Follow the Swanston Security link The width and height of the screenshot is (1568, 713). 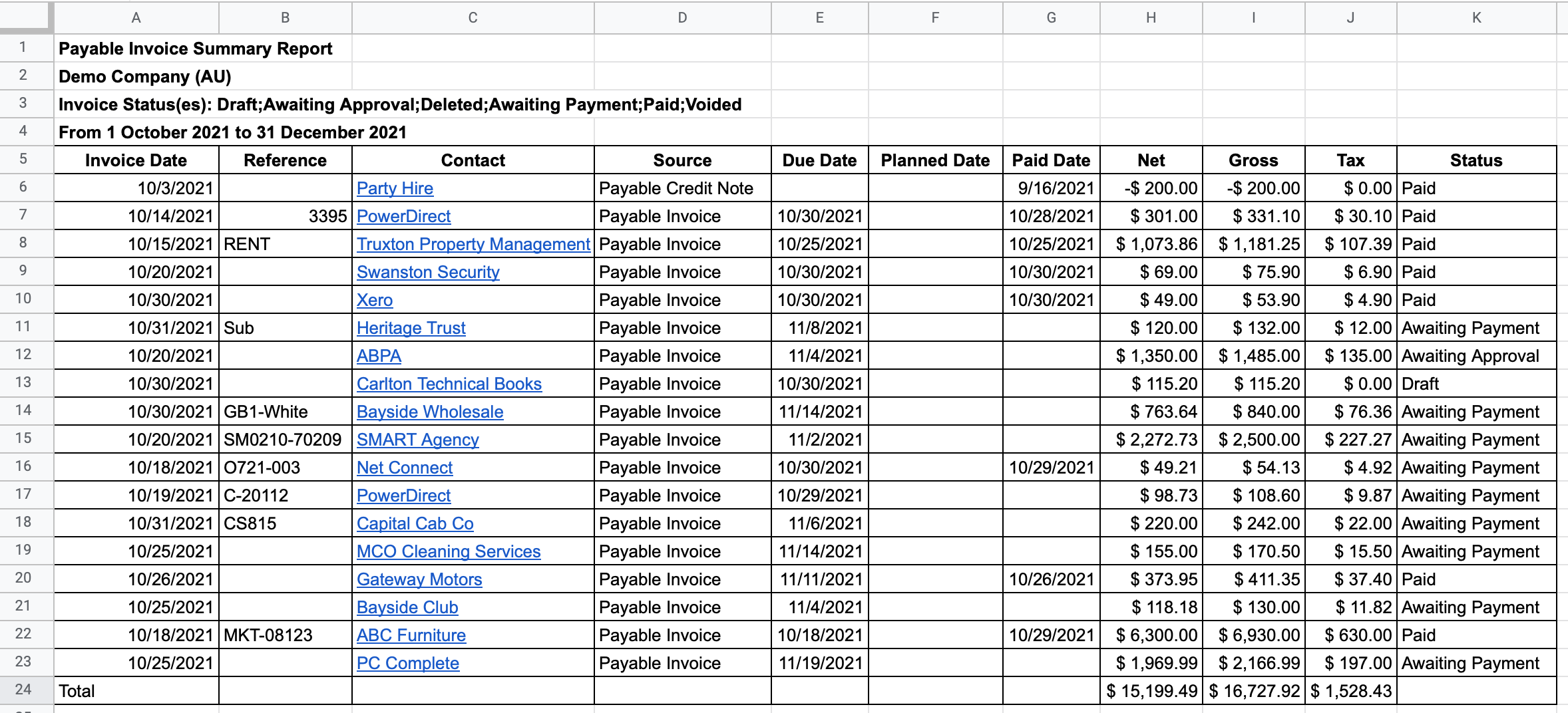428,272
